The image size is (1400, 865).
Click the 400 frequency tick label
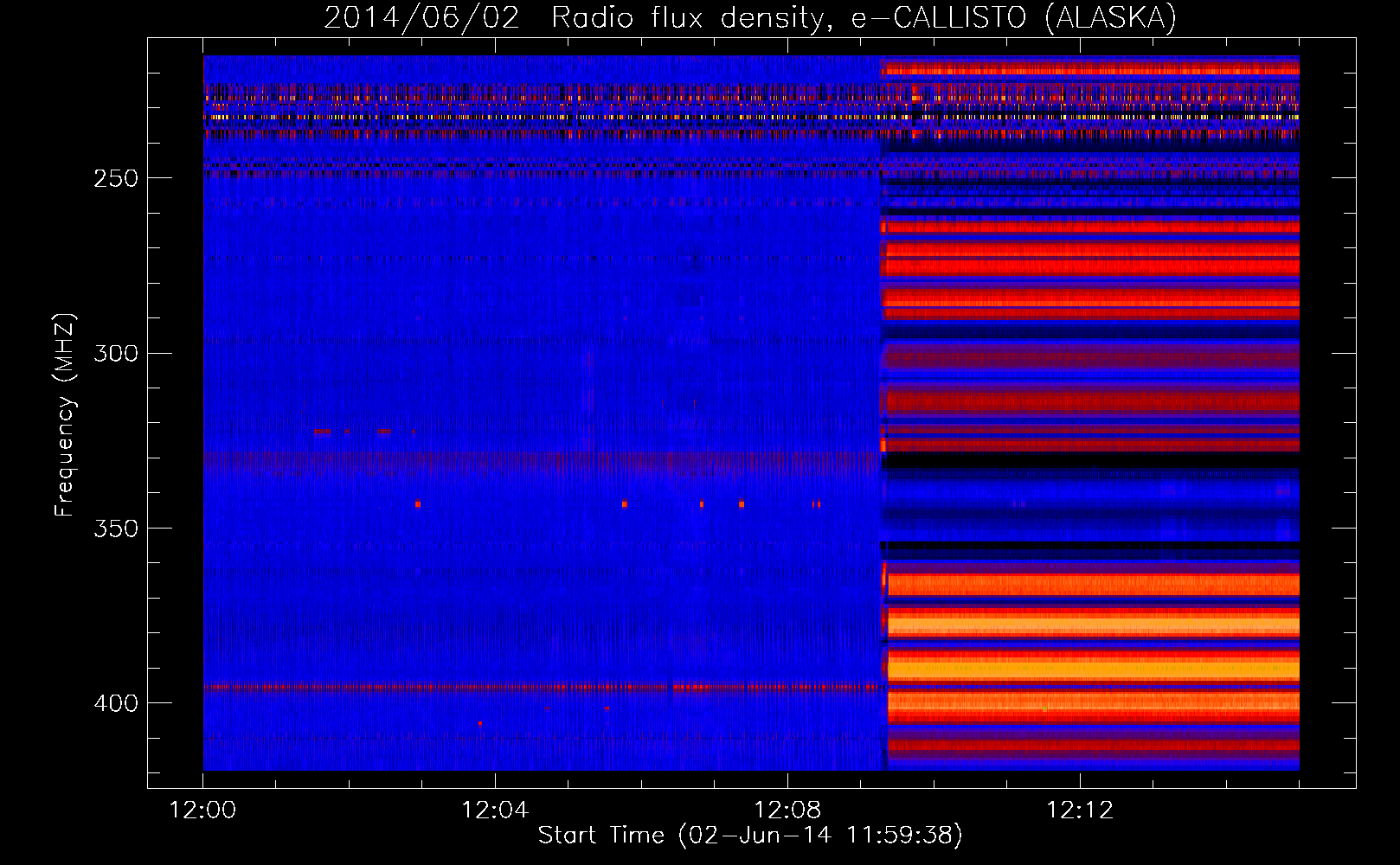click(x=115, y=703)
